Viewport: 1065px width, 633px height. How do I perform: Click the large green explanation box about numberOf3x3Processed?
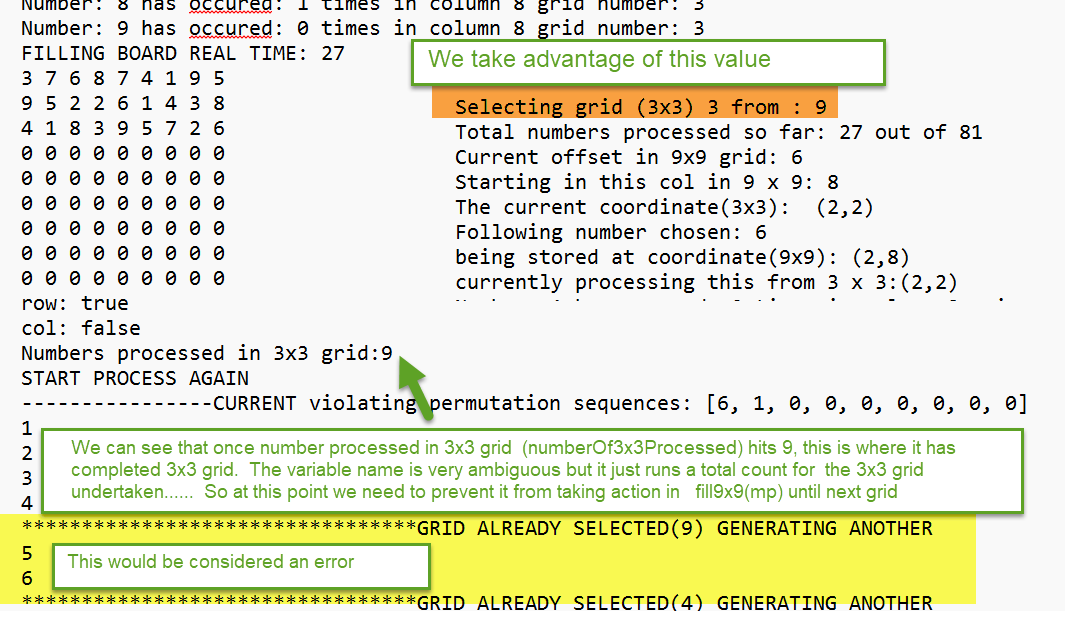[x=530, y=471]
